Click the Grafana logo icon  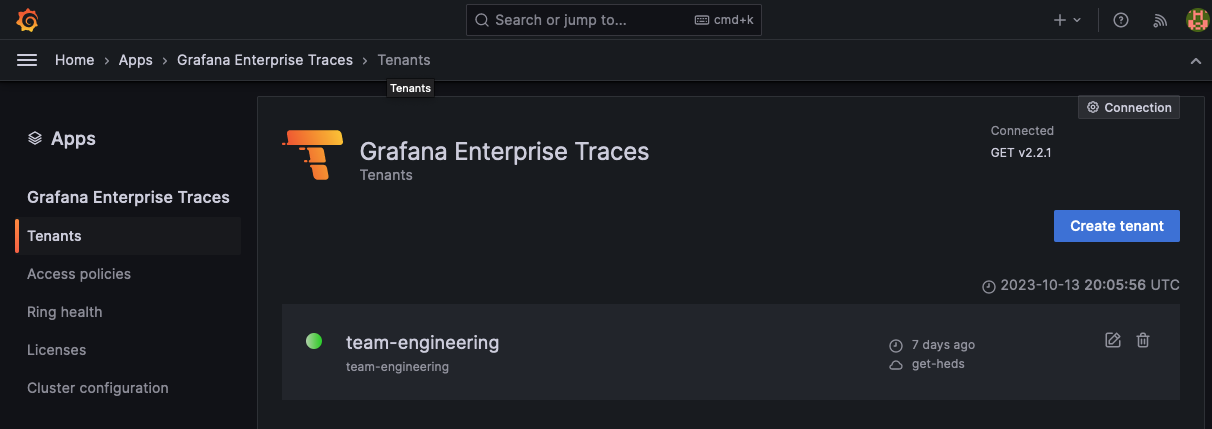[x=28, y=20]
